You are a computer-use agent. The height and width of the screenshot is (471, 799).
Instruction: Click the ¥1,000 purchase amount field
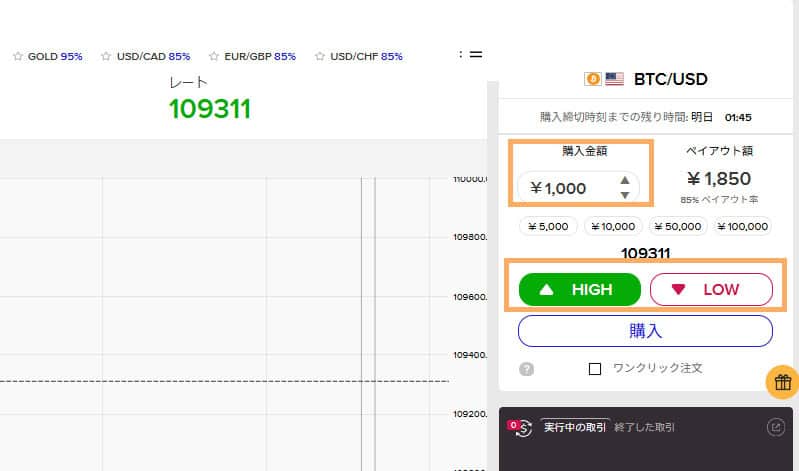click(578, 188)
